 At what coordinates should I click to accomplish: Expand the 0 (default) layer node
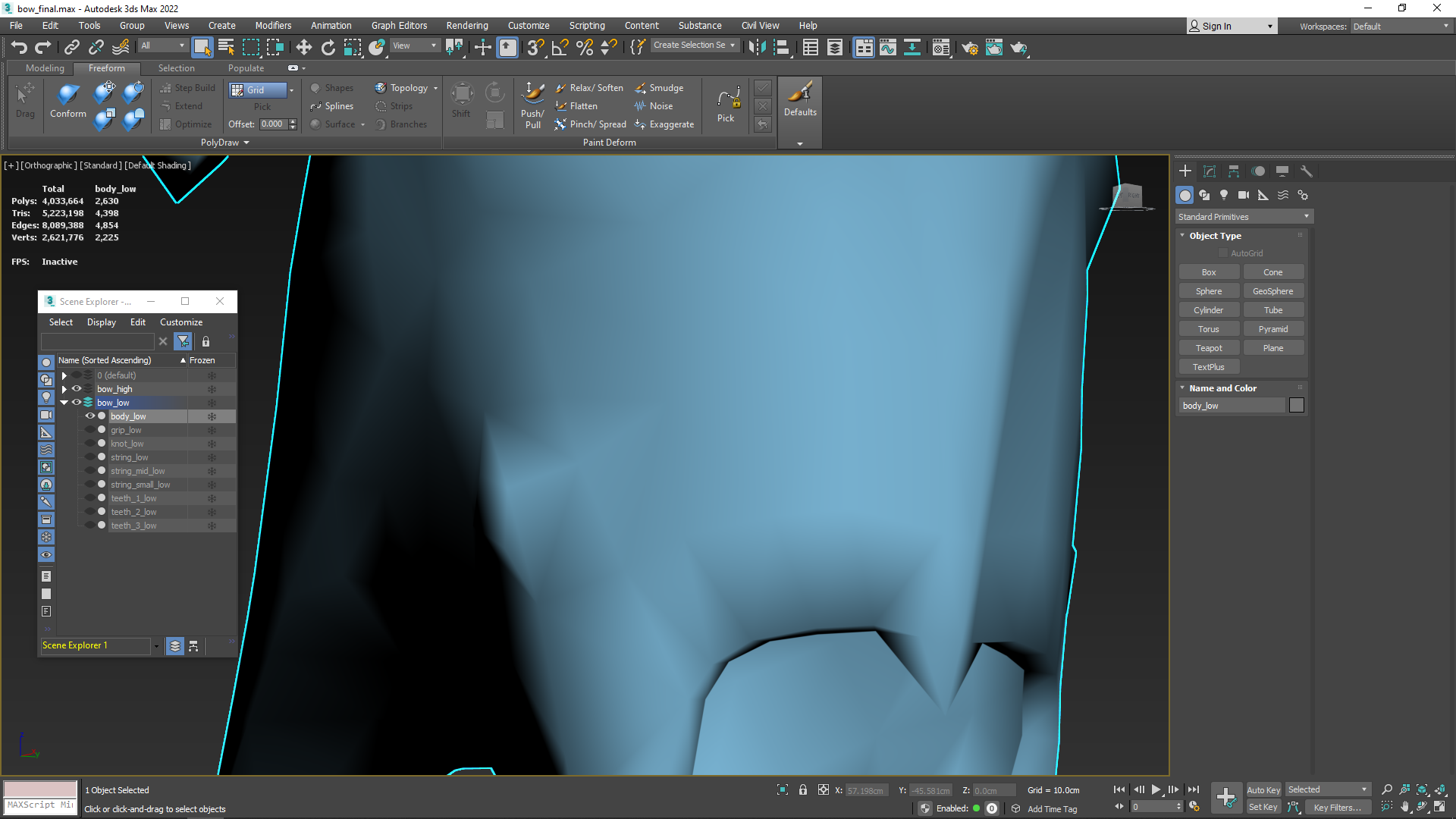tap(64, 375)
